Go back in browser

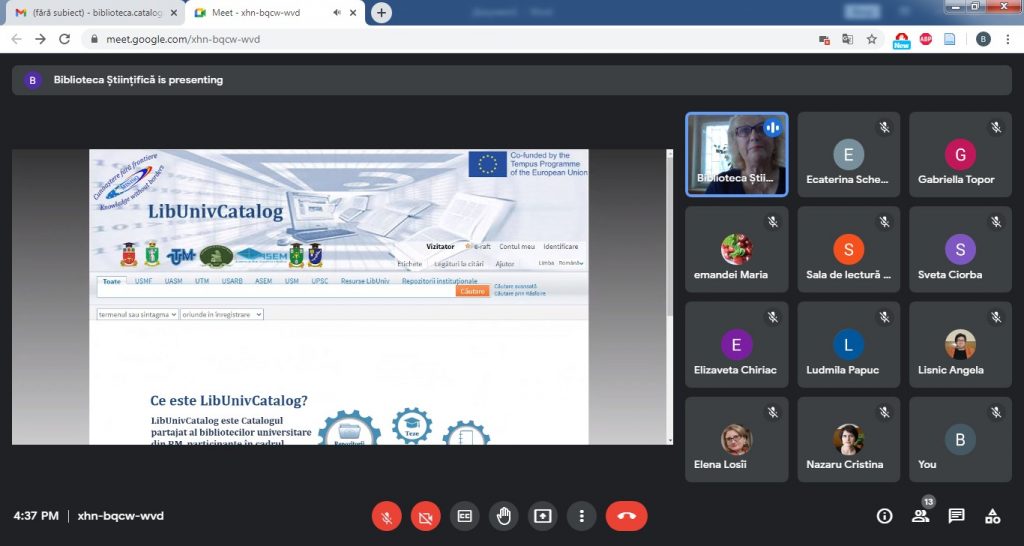point(16,39)
